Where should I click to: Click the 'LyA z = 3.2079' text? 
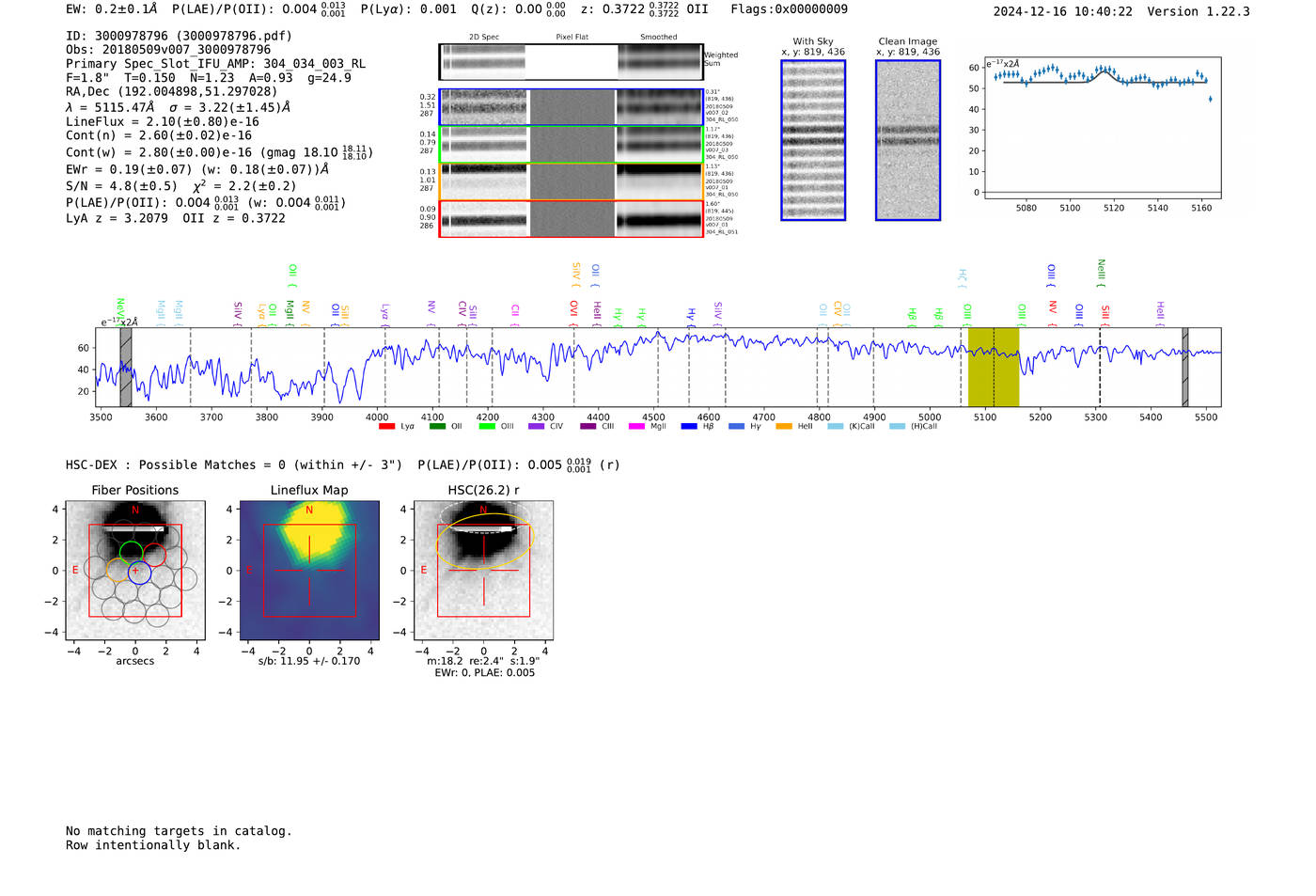(117, 218)
